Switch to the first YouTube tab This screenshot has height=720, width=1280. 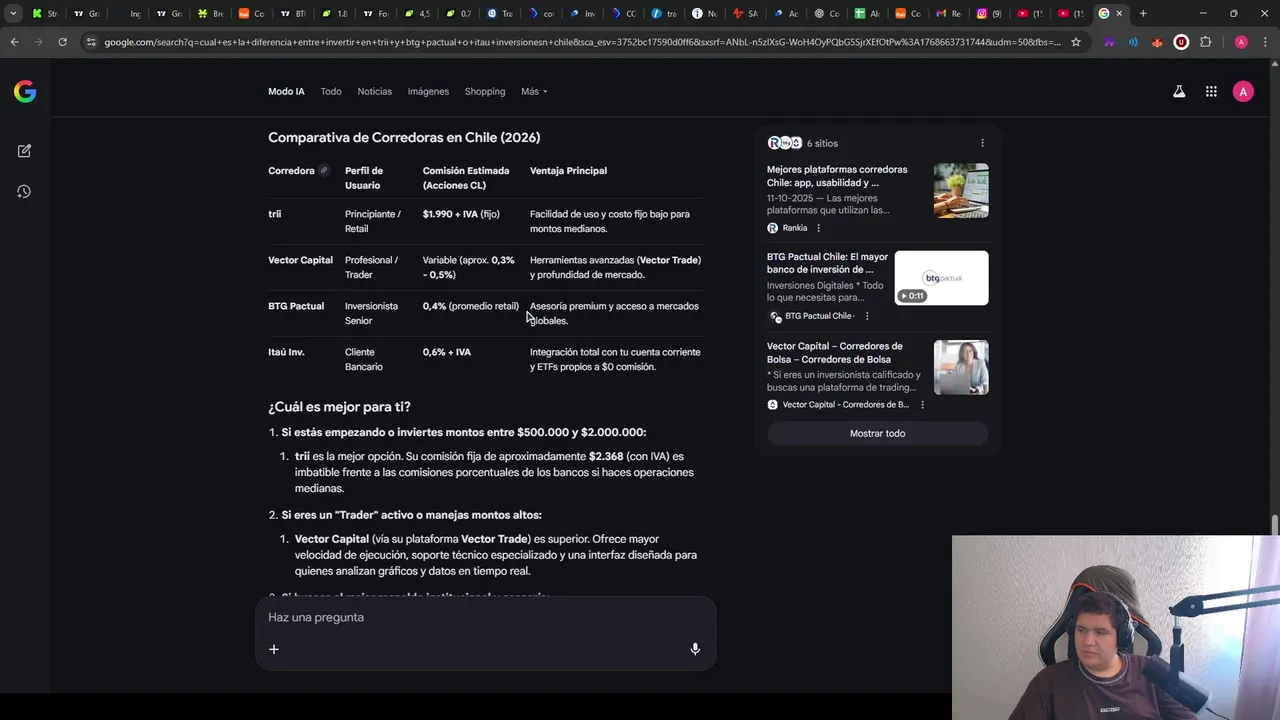(x=1029, y=13)
